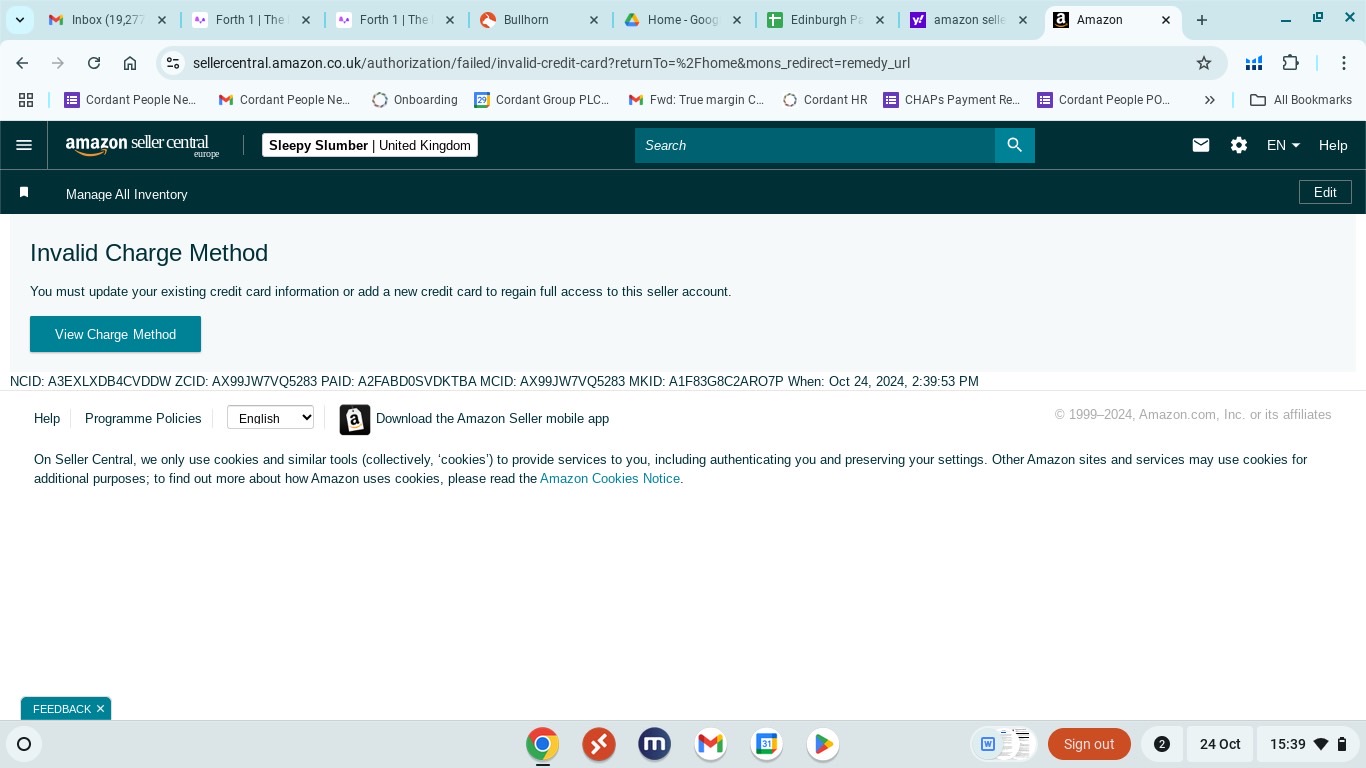The width and height of the screenshot is (1366, 768).
Task: Open the shelf holding space file previews
Action: (1006, 744)
